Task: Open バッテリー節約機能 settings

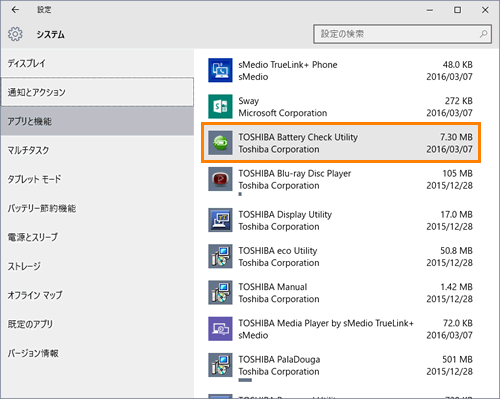Action: [x=97, y=208]
